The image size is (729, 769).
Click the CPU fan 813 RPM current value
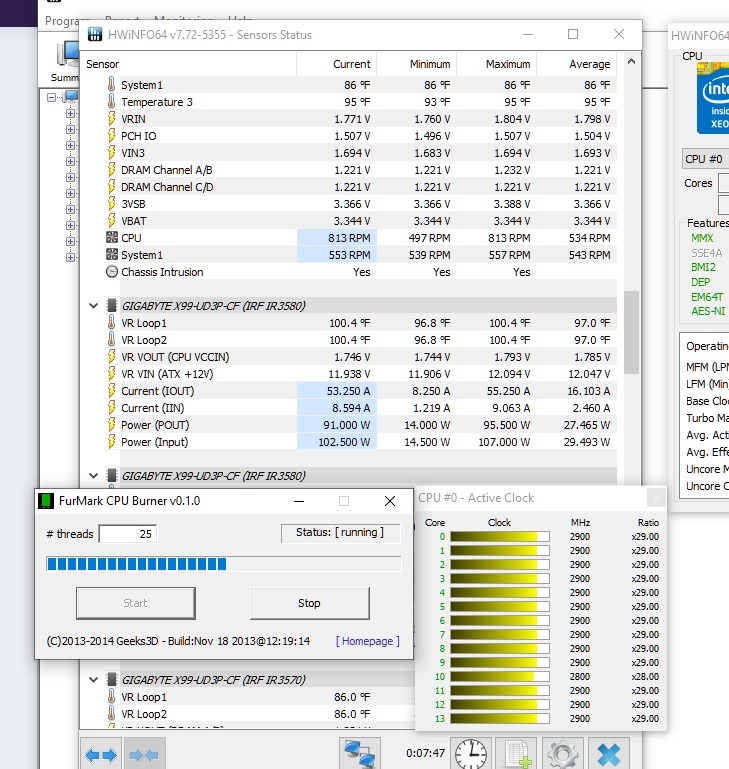click(x=349, y=238)
